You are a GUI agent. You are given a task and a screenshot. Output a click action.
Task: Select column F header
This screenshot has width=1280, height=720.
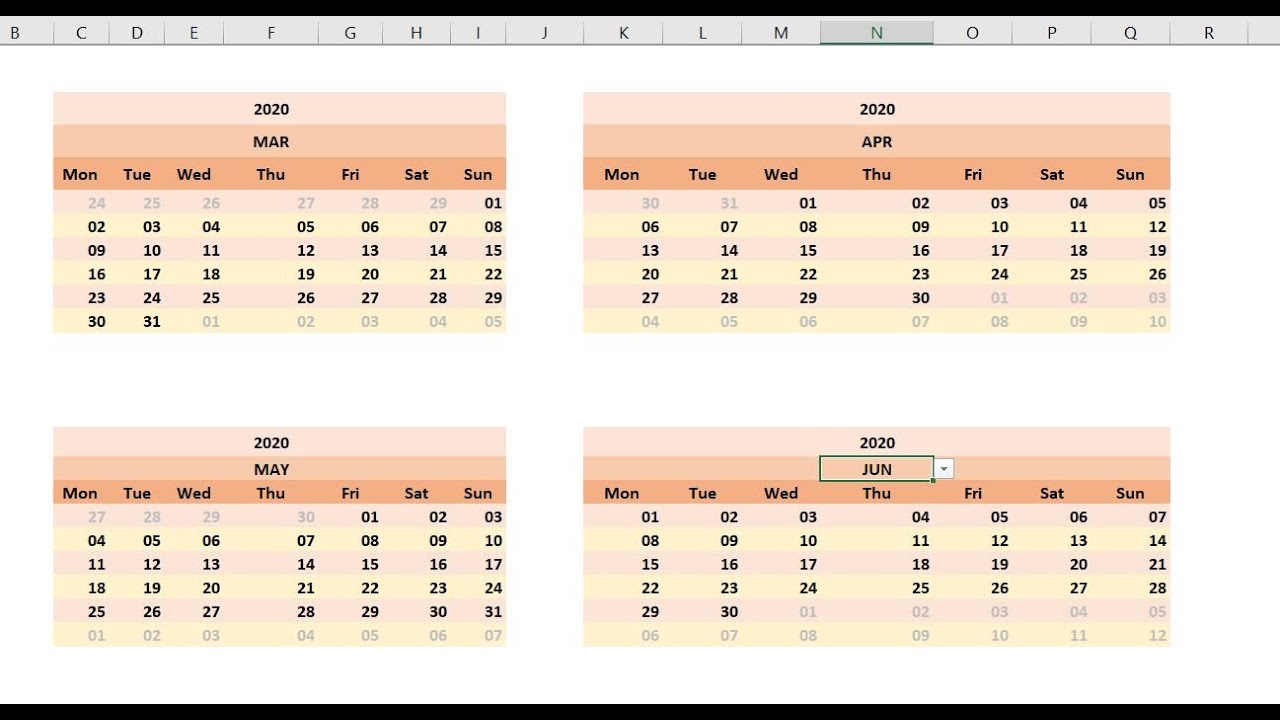point(271,33)
